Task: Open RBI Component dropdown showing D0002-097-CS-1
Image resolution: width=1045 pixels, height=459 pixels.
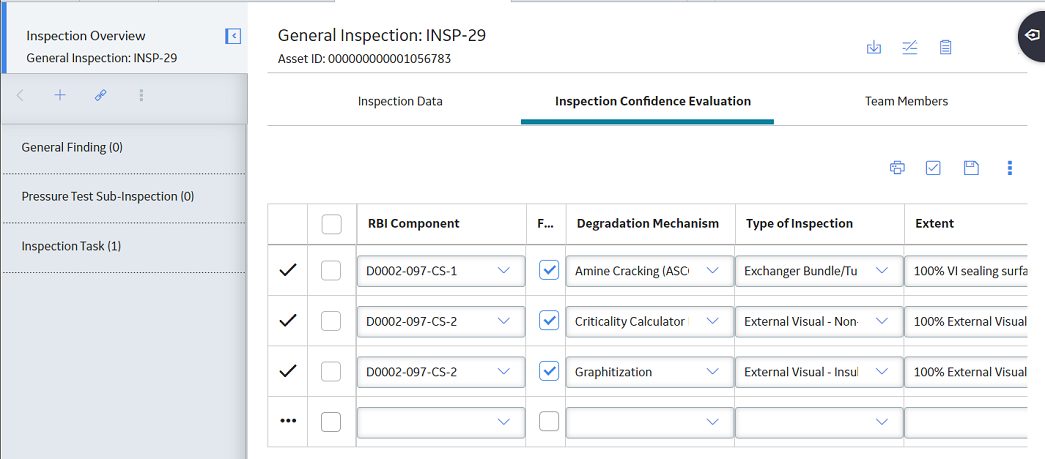Action: 441,270
